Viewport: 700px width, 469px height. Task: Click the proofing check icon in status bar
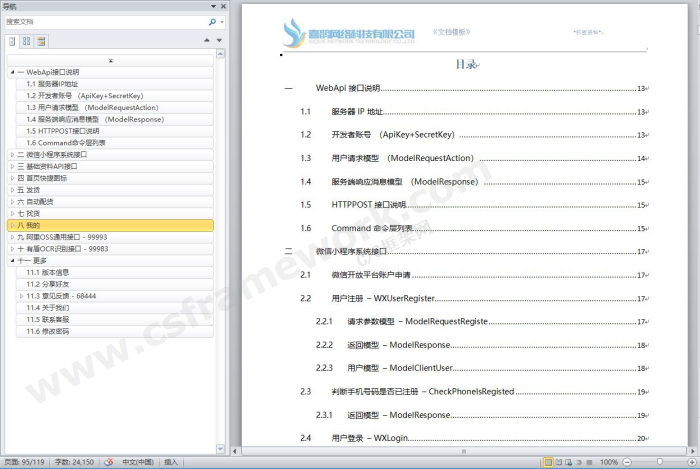(109, 462)
